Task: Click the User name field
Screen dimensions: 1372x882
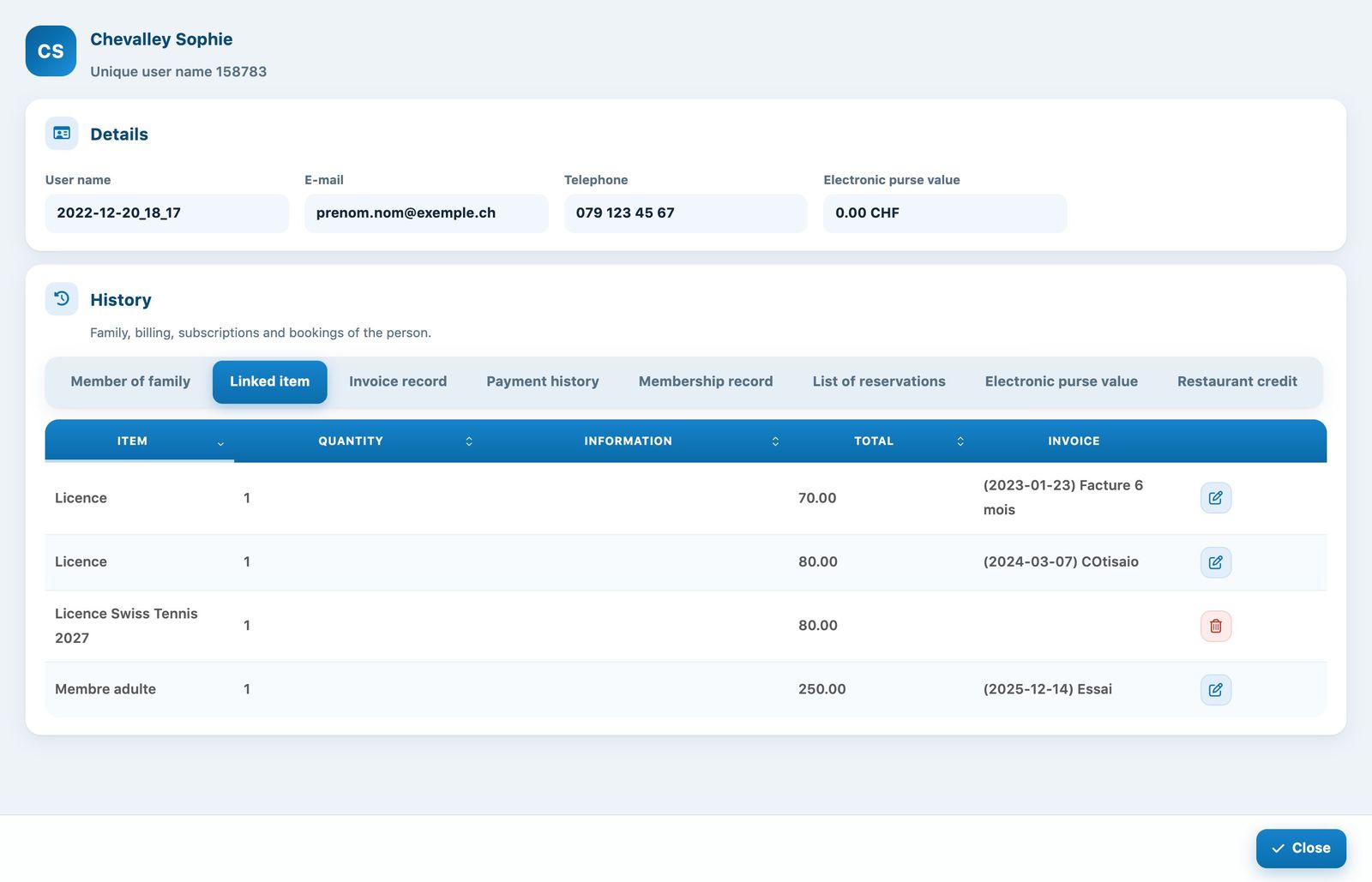Action: point(167,213)
